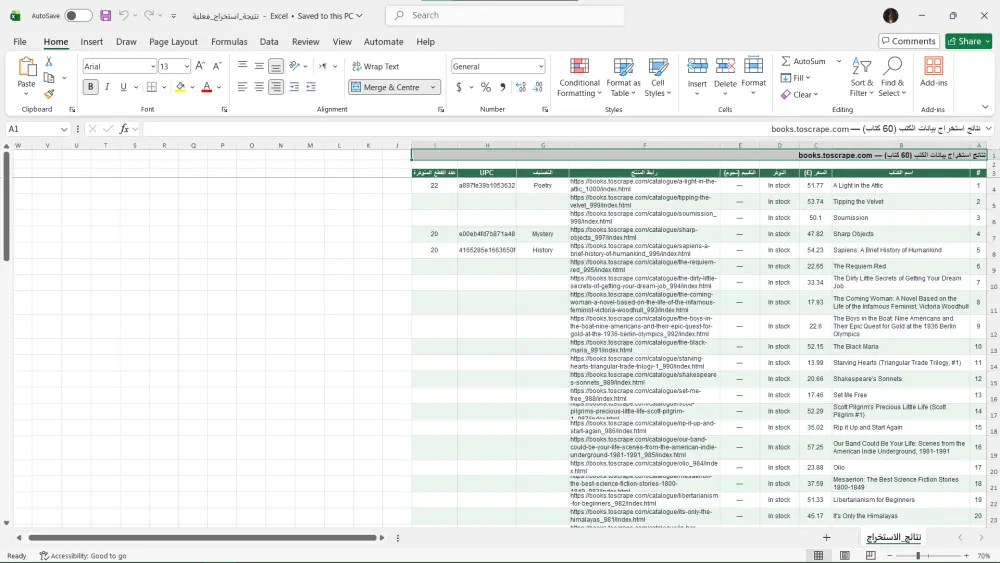Click the Orientation text angle icon
The height and width of the screenshot is (563, 1000).
point(294,66)
